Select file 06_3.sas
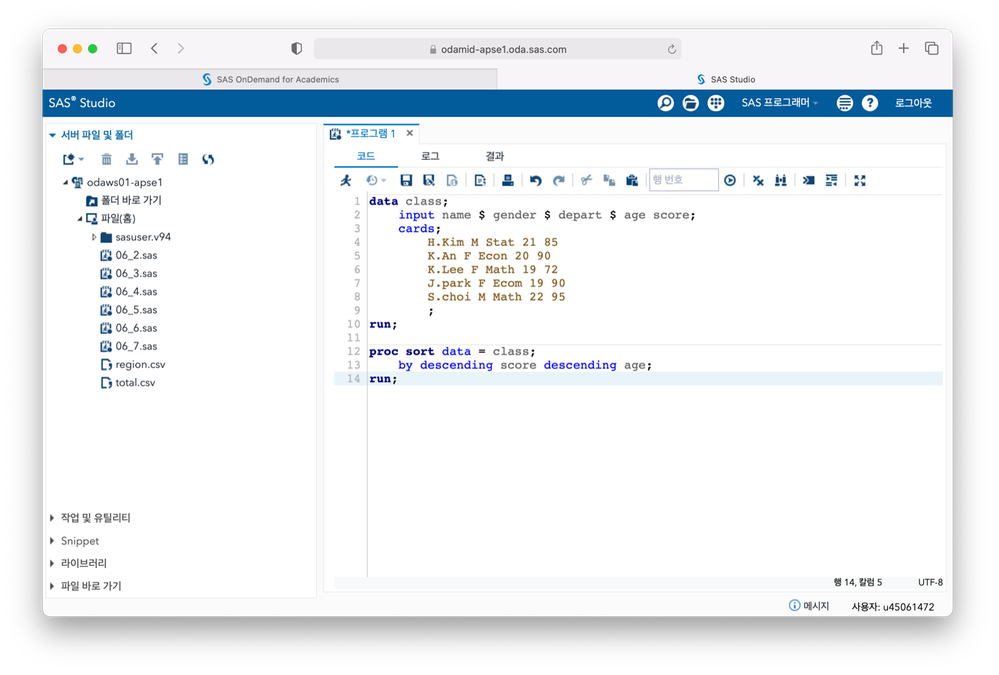Image resolution: width=999 pixels, height=675 pixels. [x=129, y=273]
